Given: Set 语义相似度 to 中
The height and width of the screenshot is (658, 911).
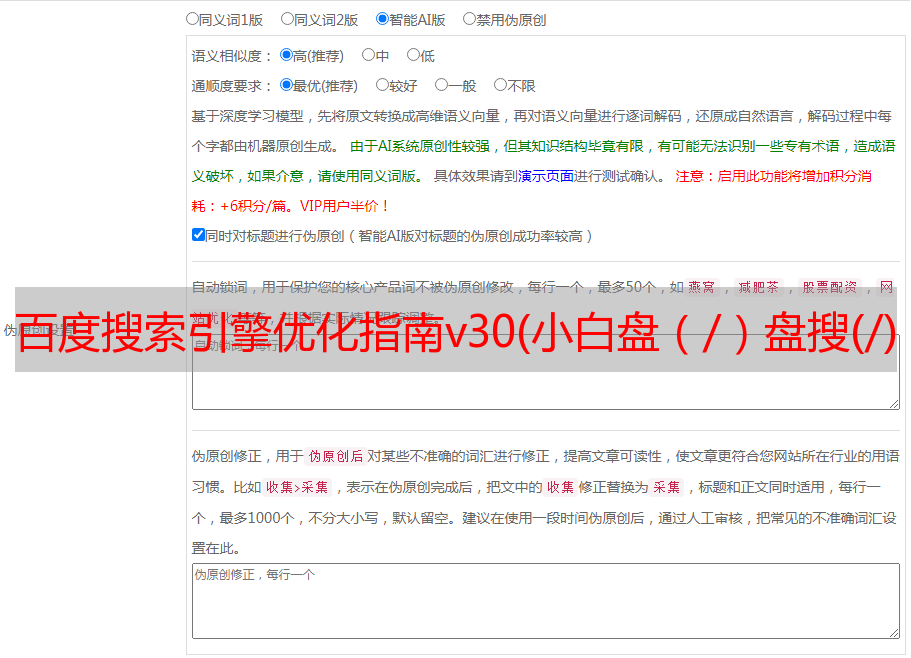Looking at the screenshot, I should 368,55.
